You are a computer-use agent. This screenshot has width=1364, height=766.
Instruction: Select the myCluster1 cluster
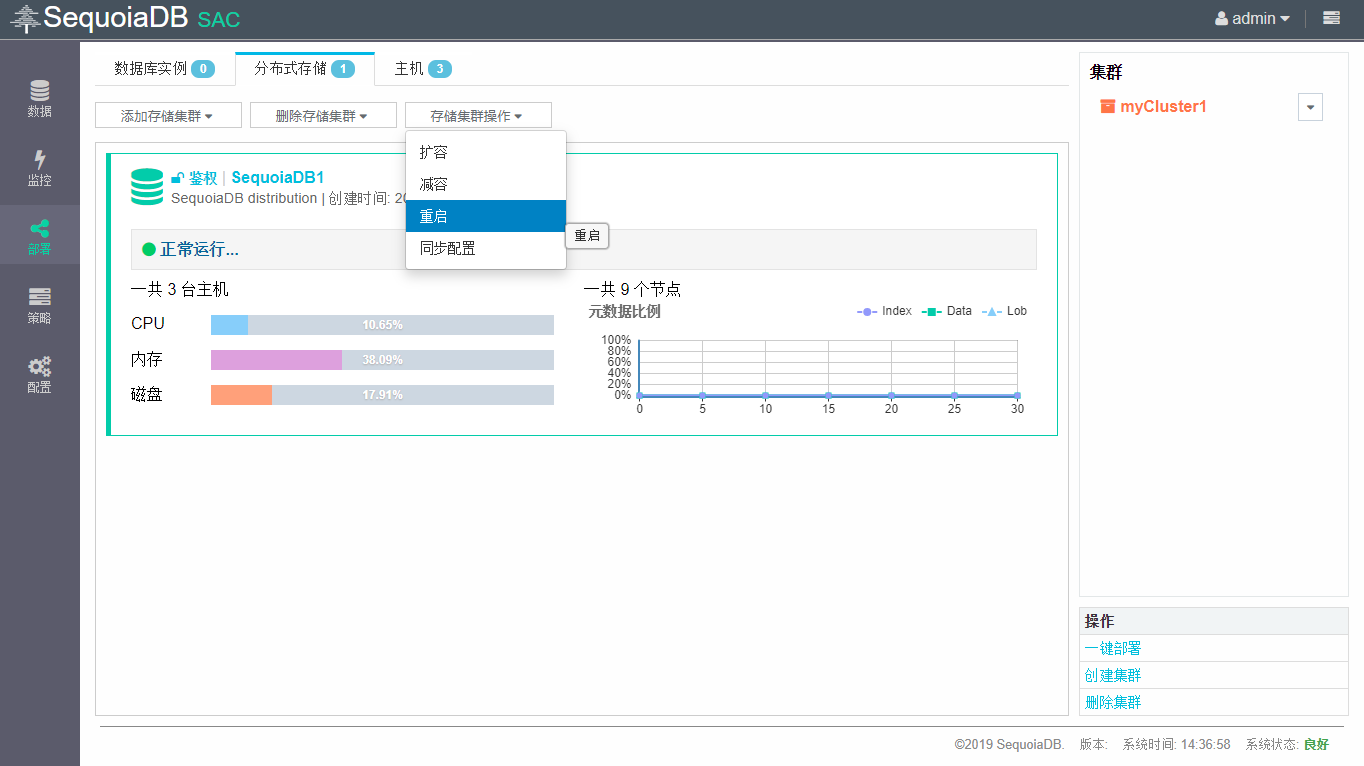coord(1163,106)
